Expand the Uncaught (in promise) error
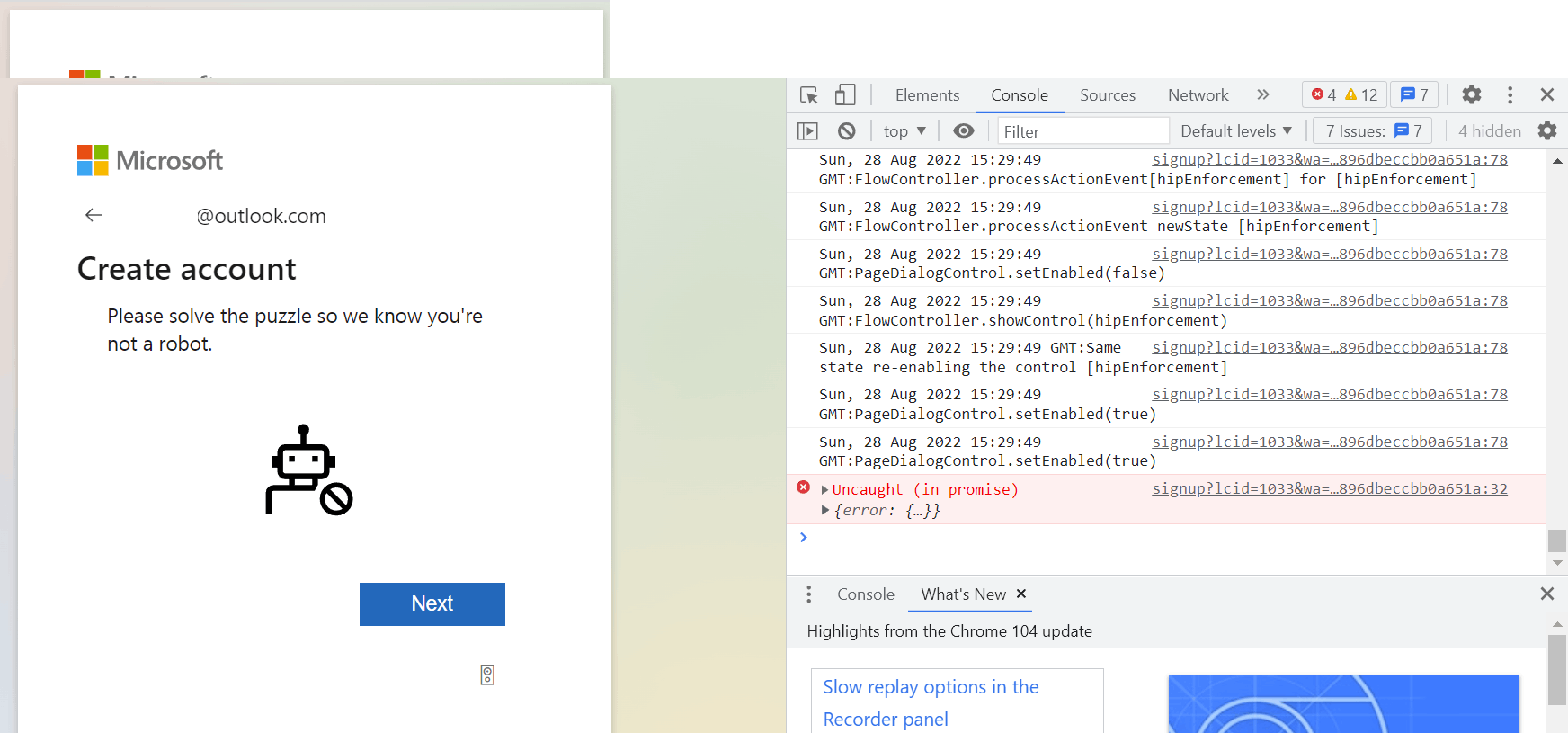The image size is (1568, 733). [x=824, y=490]
